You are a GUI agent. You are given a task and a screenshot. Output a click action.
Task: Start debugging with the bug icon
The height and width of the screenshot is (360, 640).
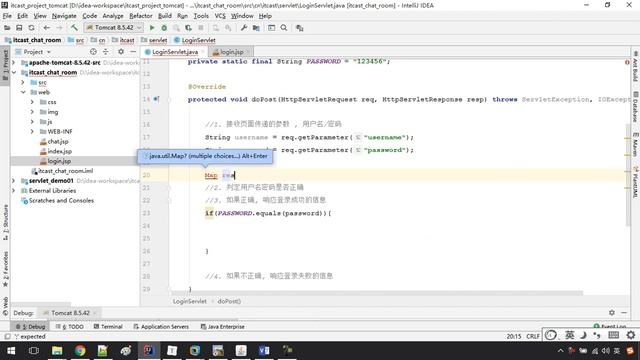164,28
